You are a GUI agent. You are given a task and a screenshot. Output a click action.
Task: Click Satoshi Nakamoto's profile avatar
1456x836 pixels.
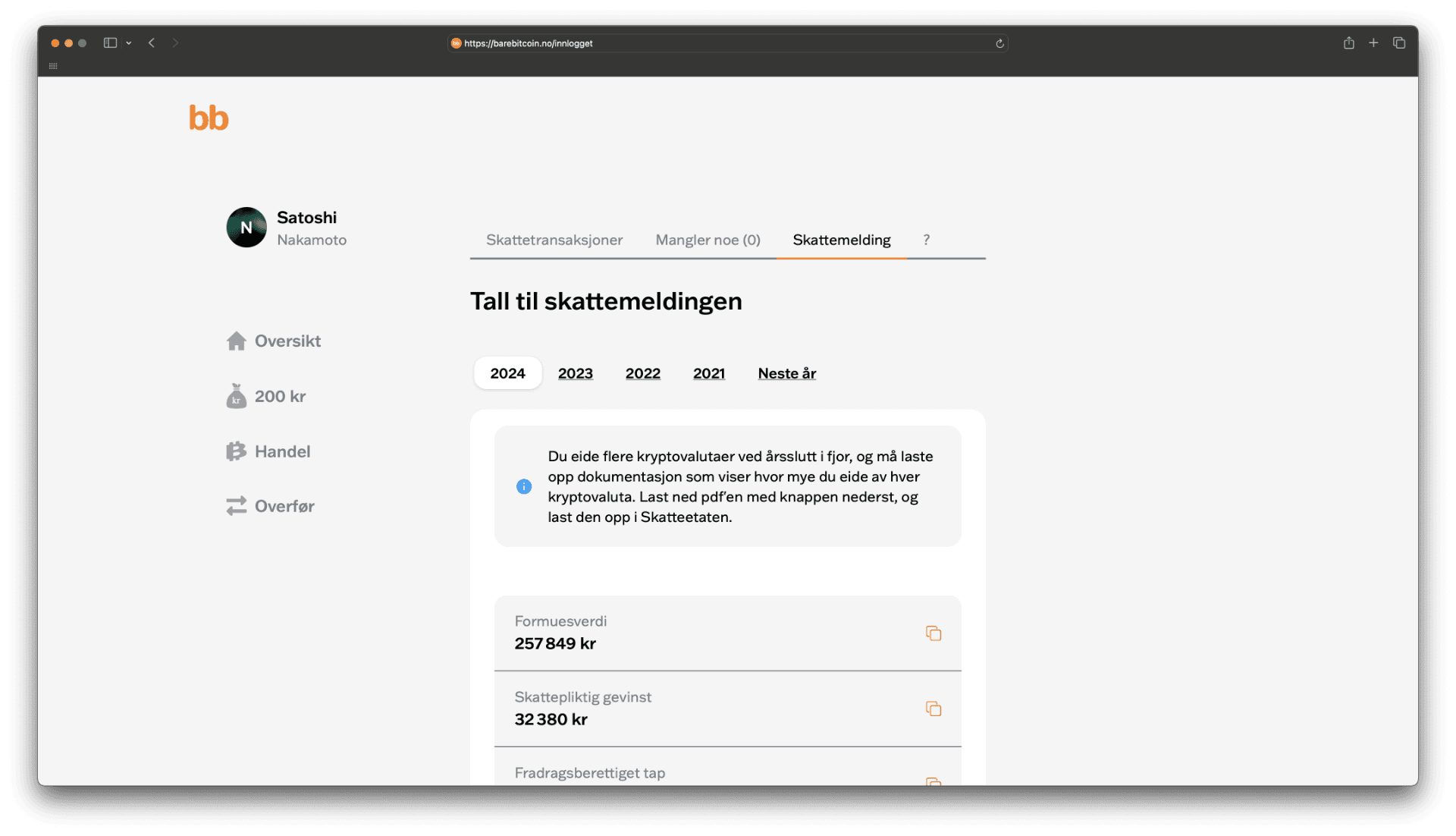pyautogui.click(x=246, y=228)
